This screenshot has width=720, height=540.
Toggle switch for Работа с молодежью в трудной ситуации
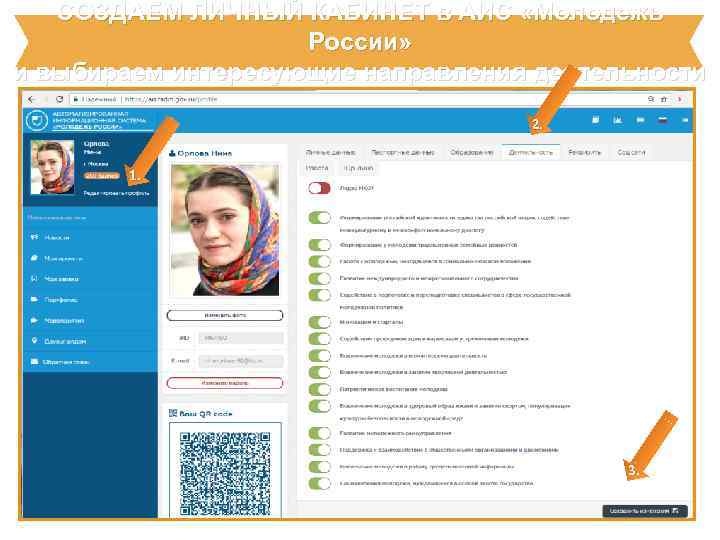point(319,261)
